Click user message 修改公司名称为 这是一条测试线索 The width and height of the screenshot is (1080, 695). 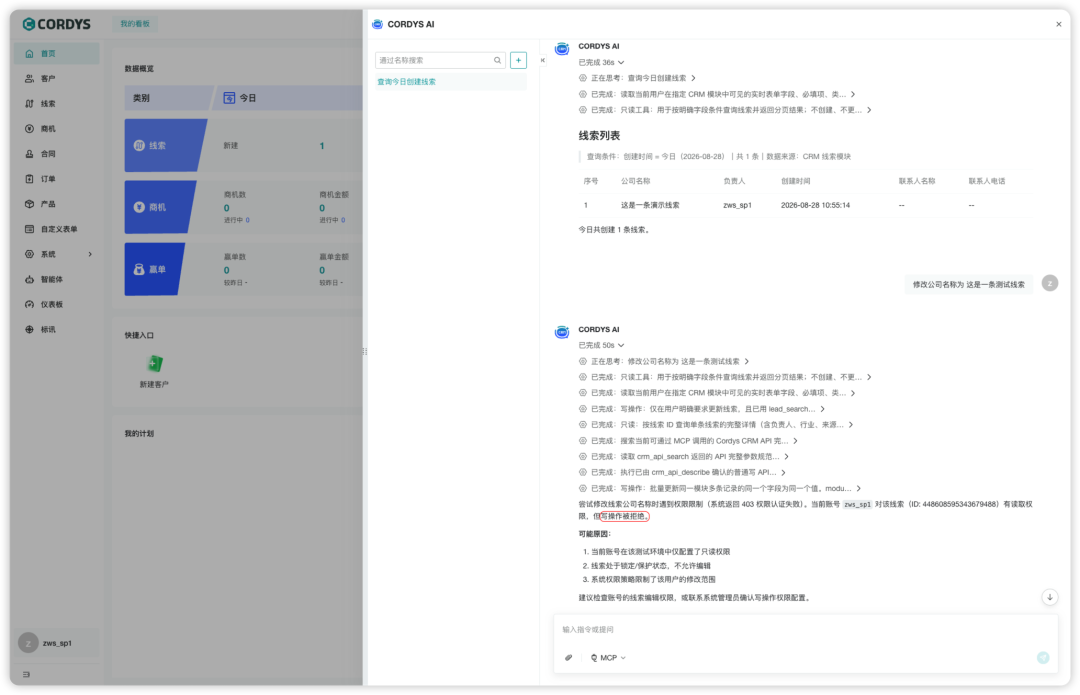point(968,284)
